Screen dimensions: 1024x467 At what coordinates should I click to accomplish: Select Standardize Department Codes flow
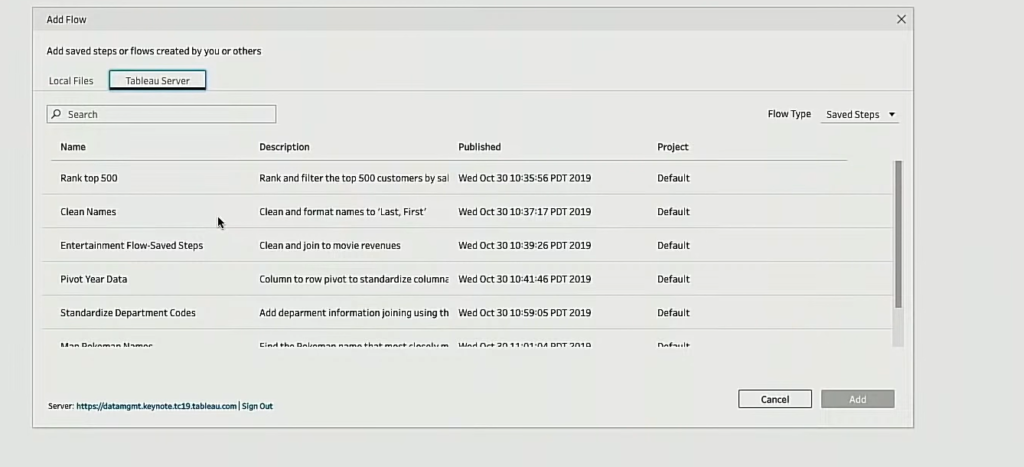[x=467, y=313]
